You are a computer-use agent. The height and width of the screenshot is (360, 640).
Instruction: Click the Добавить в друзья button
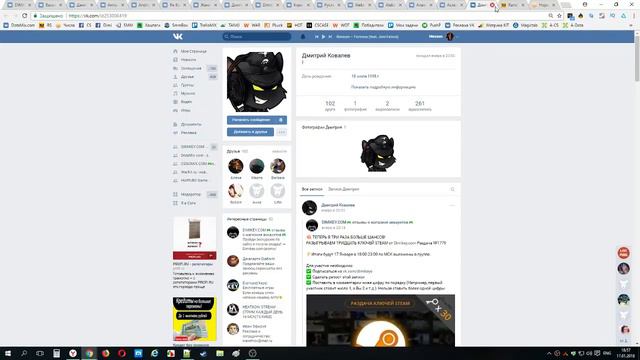pos(250,132)
